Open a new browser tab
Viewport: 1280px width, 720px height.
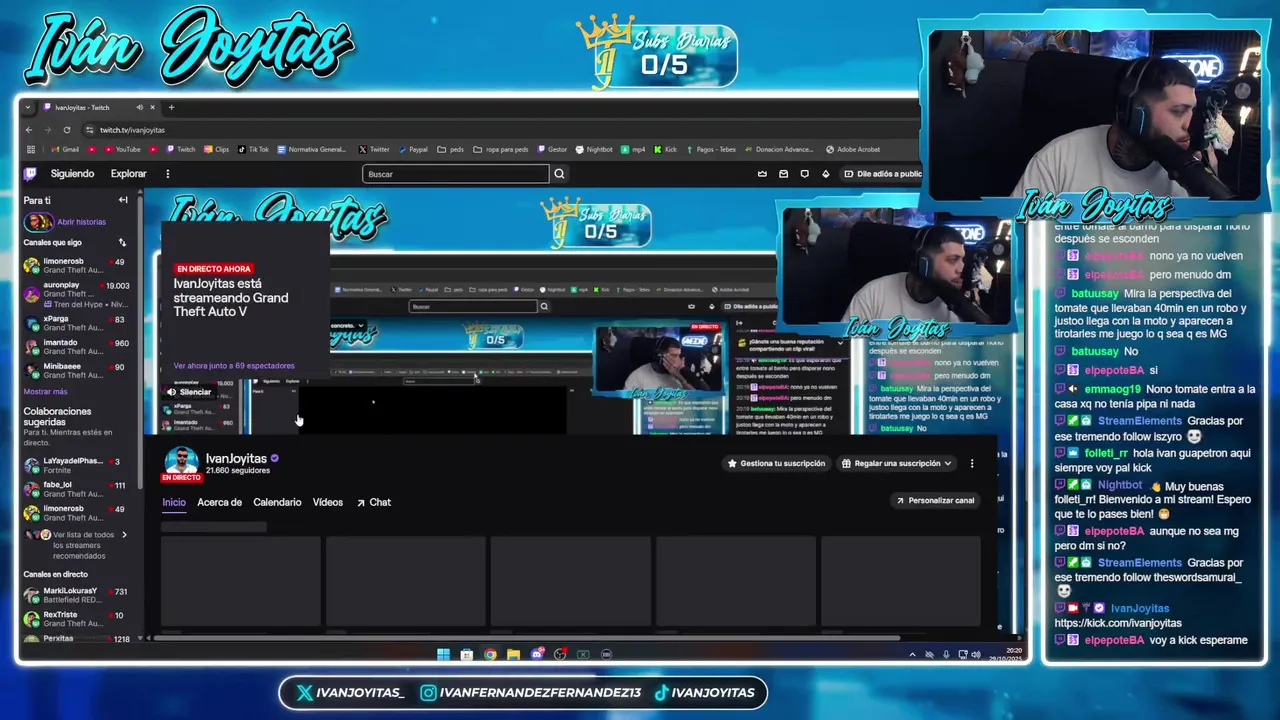171,107
